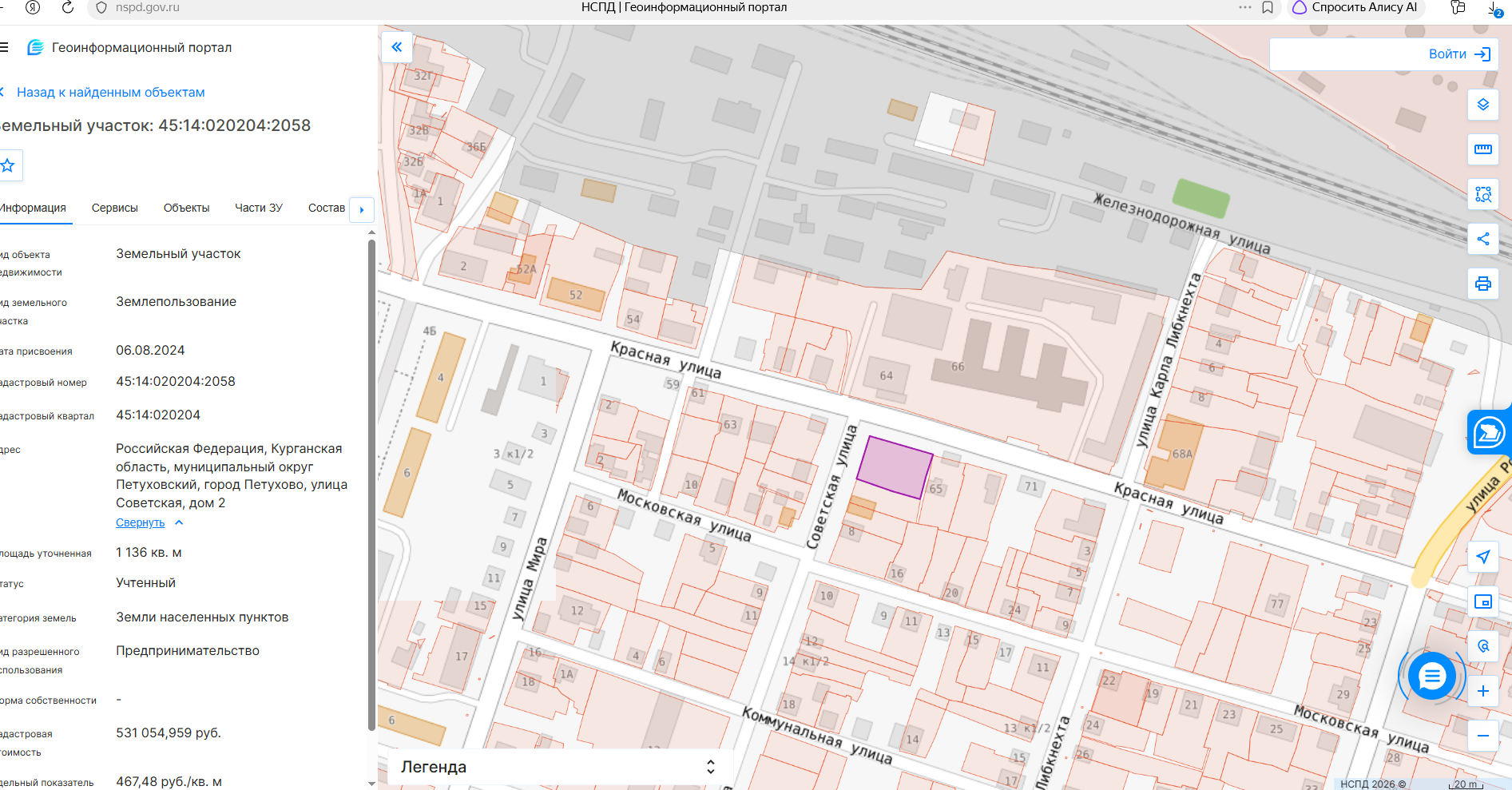Open the map layers panel
Viewport: 1512px width, 790px height.
point(1483,105)
